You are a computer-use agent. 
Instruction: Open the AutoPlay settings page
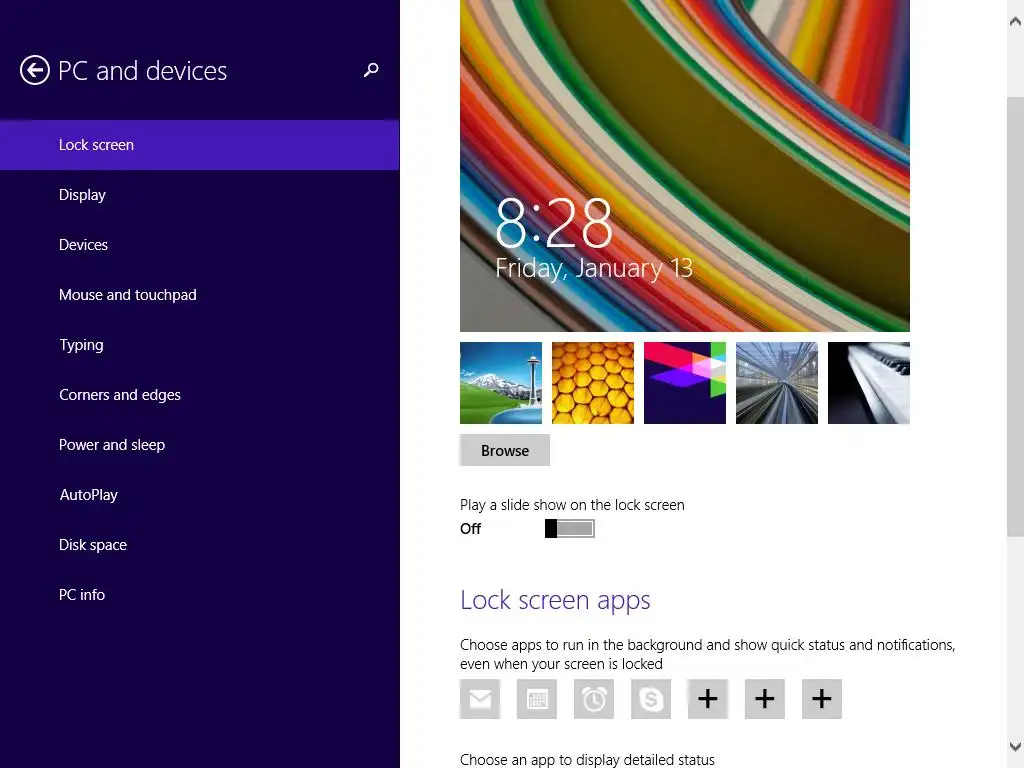point(200,495)
